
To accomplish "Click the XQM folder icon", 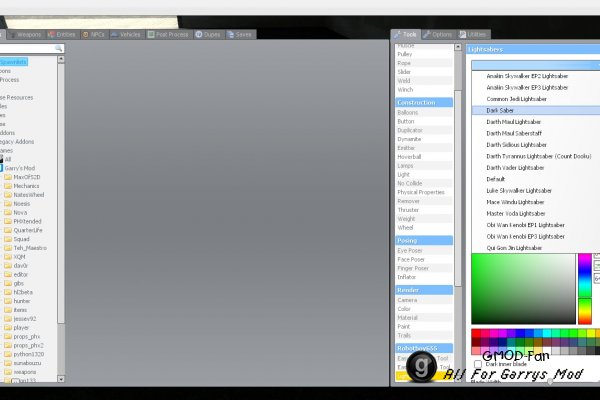I will pyautogui.click(x=8, y=257).
